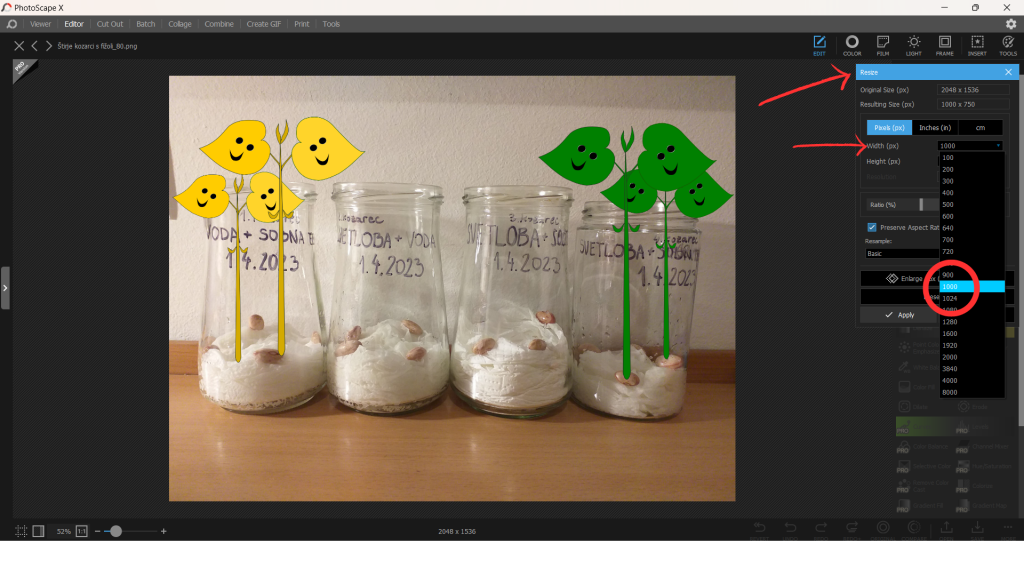Open the Resample Basic dropdown
This screenshot has height=576, width=1024.
(902, 253)
